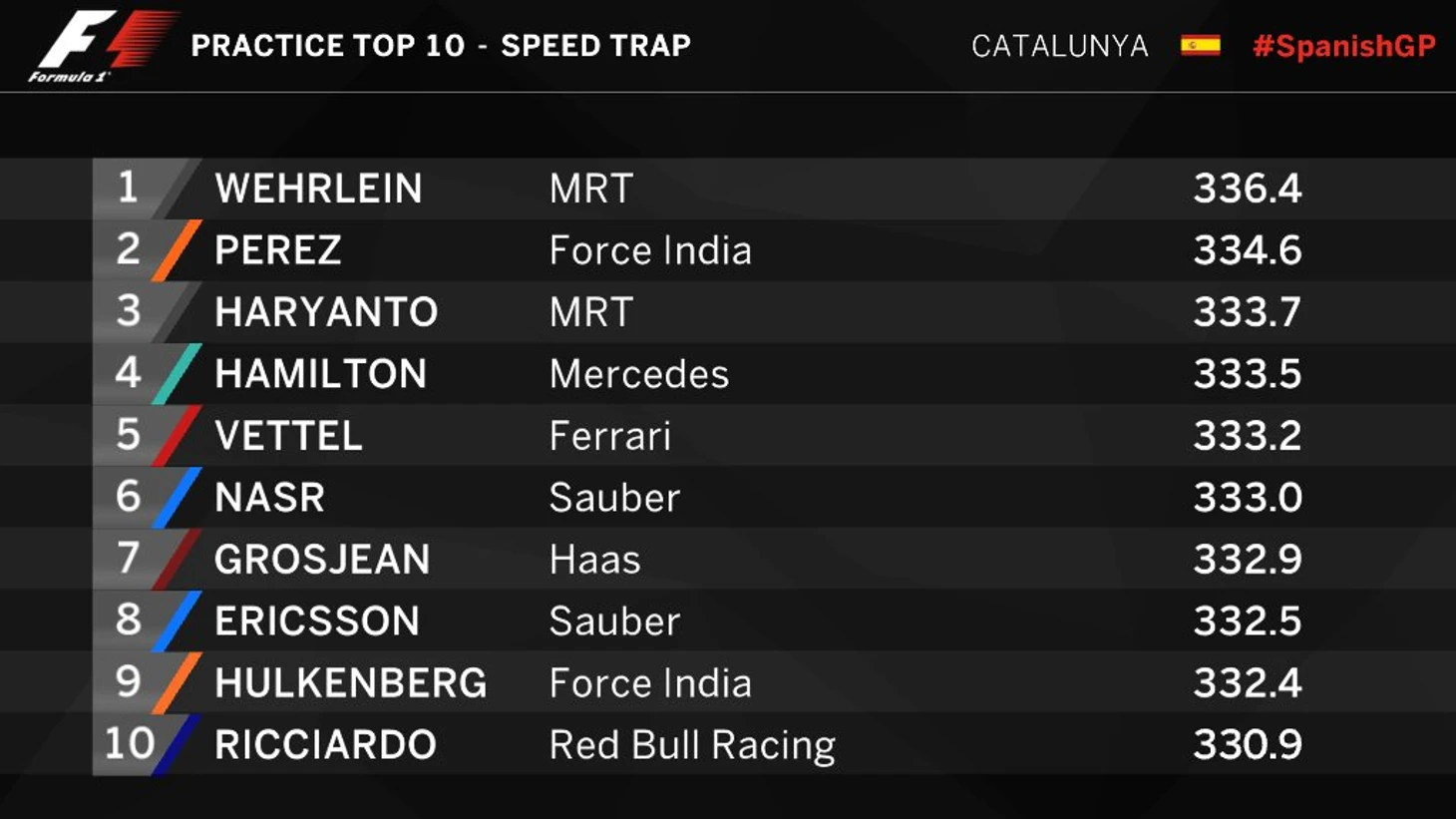Open the #SpanishGP hashtag link
The height and width of the screenshot is (819, 1456).
click(x=1343, y=46)
